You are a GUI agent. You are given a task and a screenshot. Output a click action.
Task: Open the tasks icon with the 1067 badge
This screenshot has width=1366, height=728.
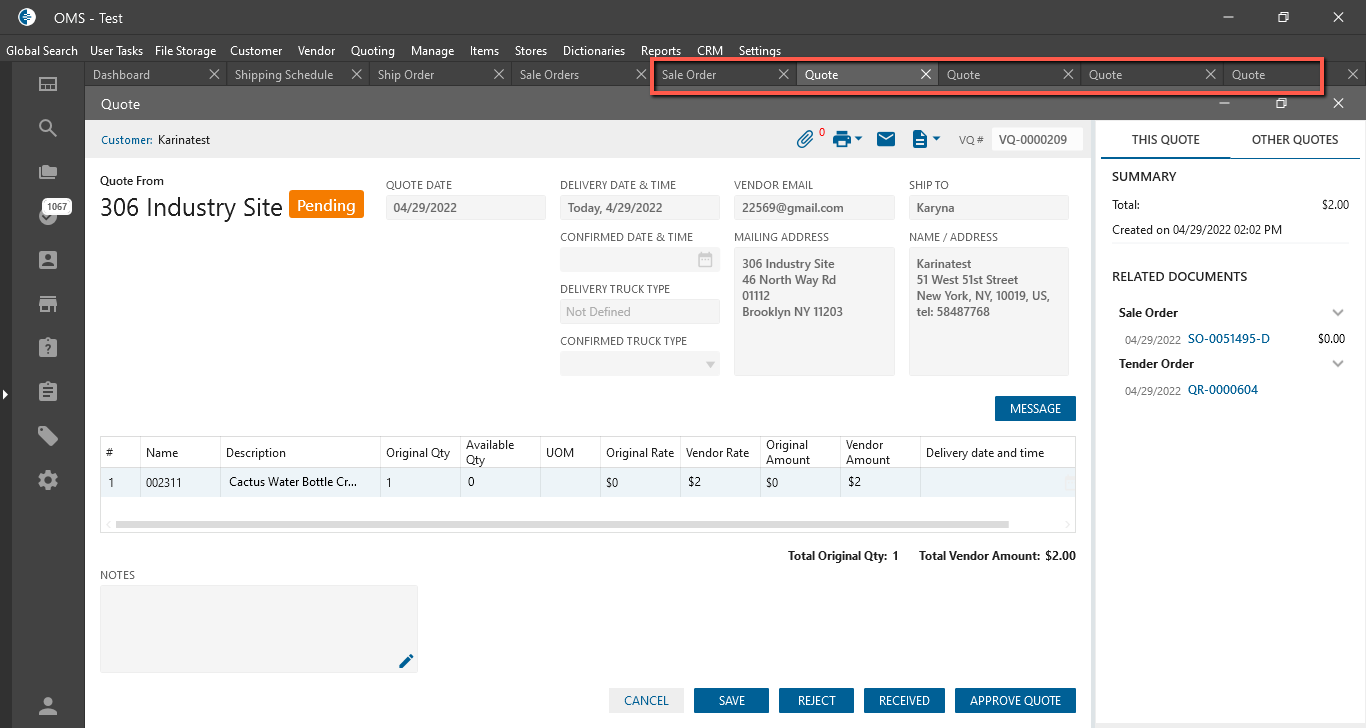tap(48, 215)
